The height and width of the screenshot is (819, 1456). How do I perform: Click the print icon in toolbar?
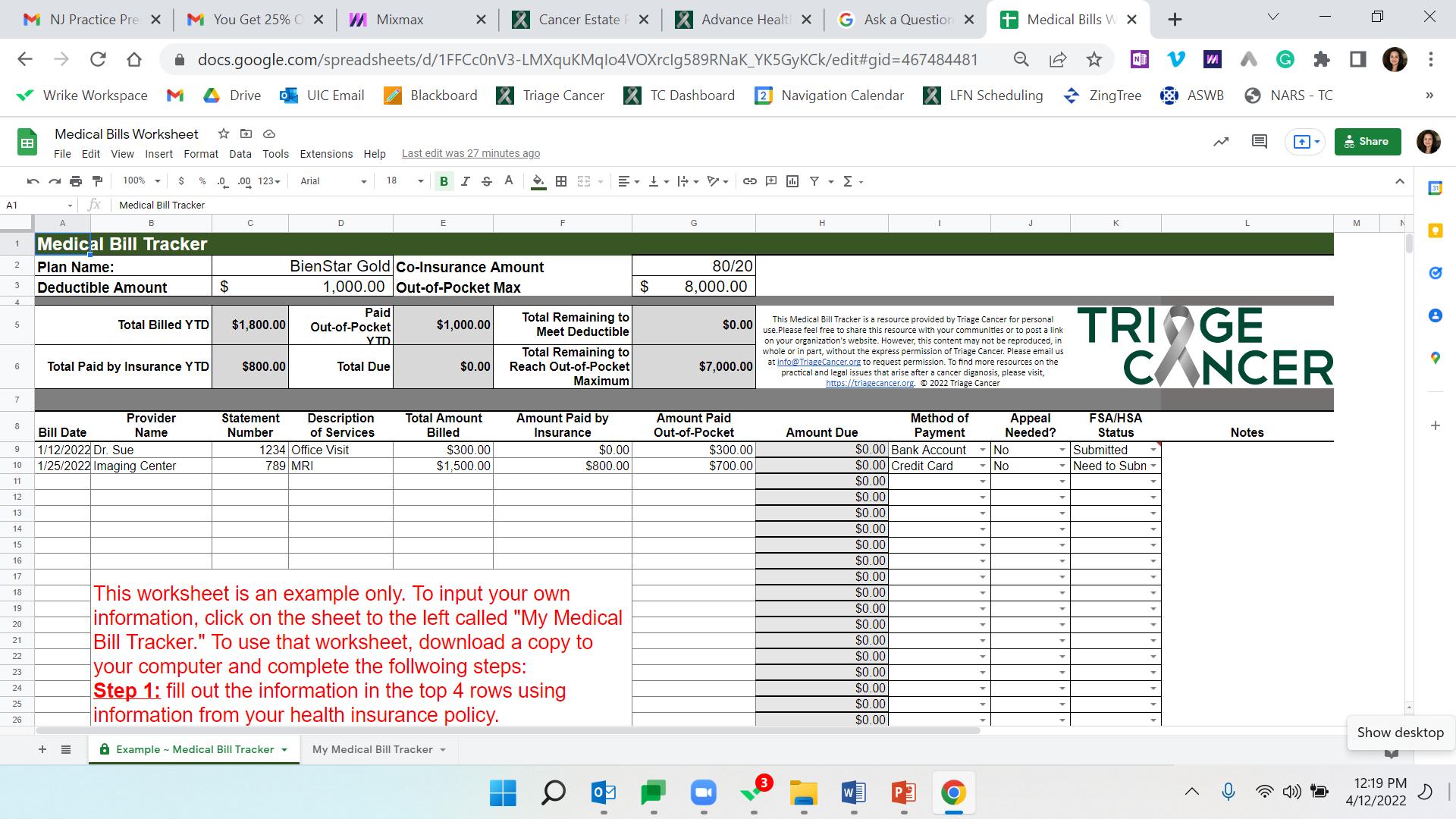[75, 181]
